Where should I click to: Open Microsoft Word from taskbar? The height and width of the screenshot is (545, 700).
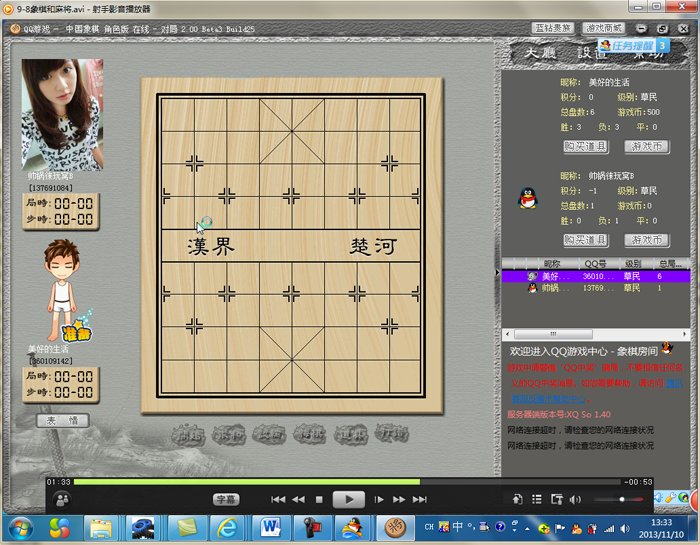(269, 529)
